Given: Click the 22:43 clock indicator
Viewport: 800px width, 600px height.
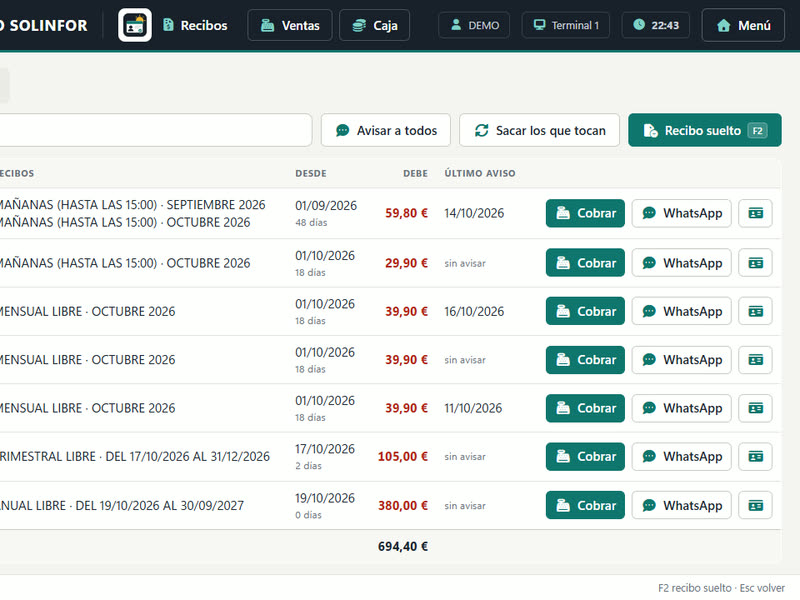Looking at the screenshot, I should [x=656, y=25].
